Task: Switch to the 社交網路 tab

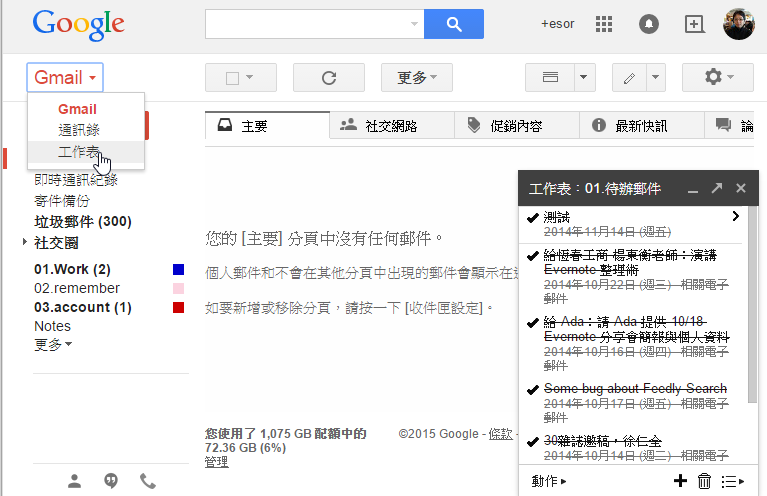Action: click(392, 126)
